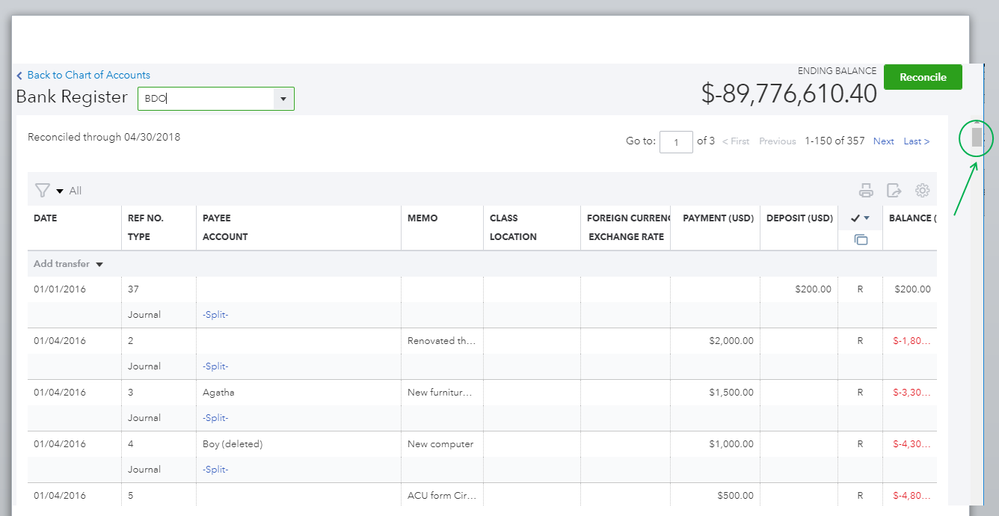Open the -Split- link for Agatha transaction

(x=215, y=418)
